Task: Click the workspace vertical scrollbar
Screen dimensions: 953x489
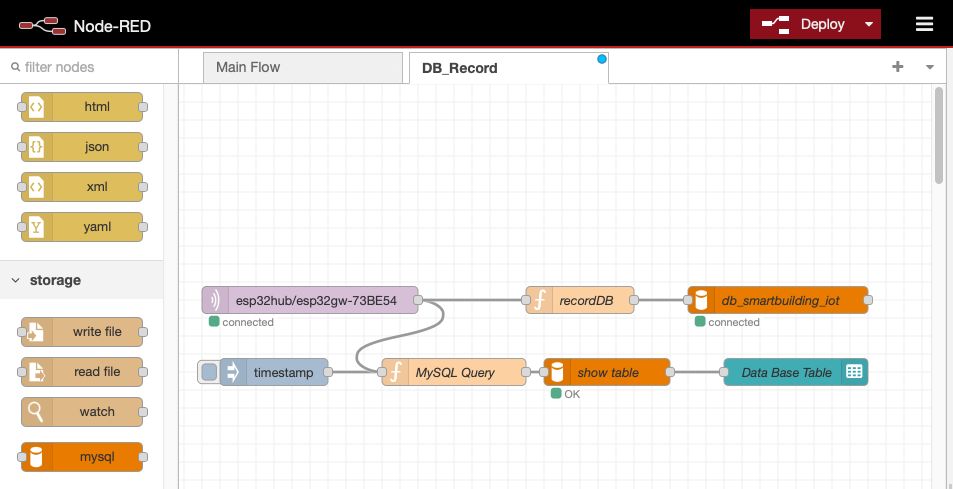Action: (938, 135)
